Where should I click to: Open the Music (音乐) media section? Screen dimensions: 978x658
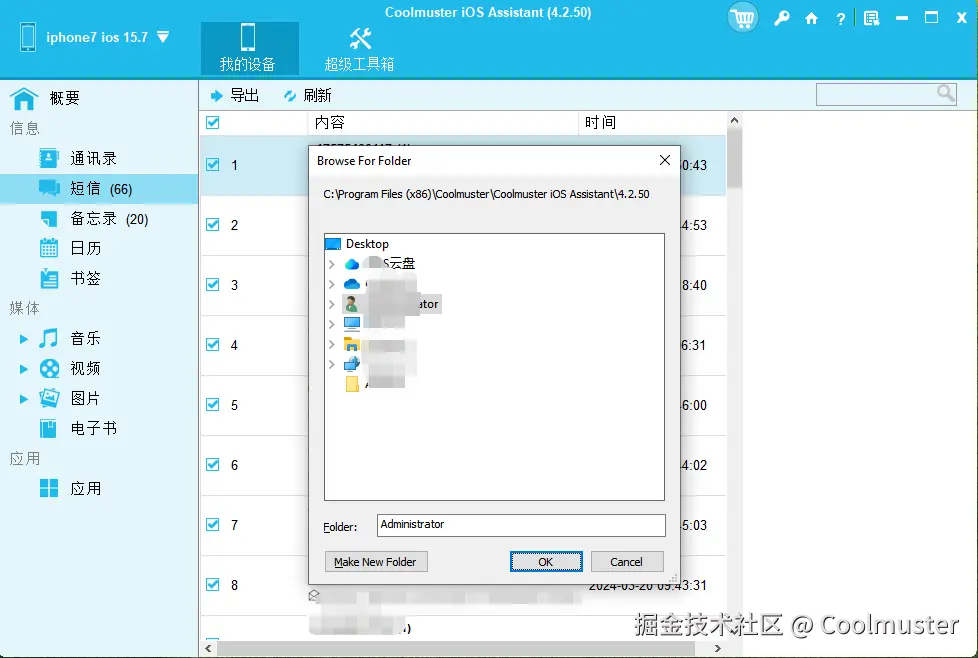pyautogui.click(x=85, y=338)
